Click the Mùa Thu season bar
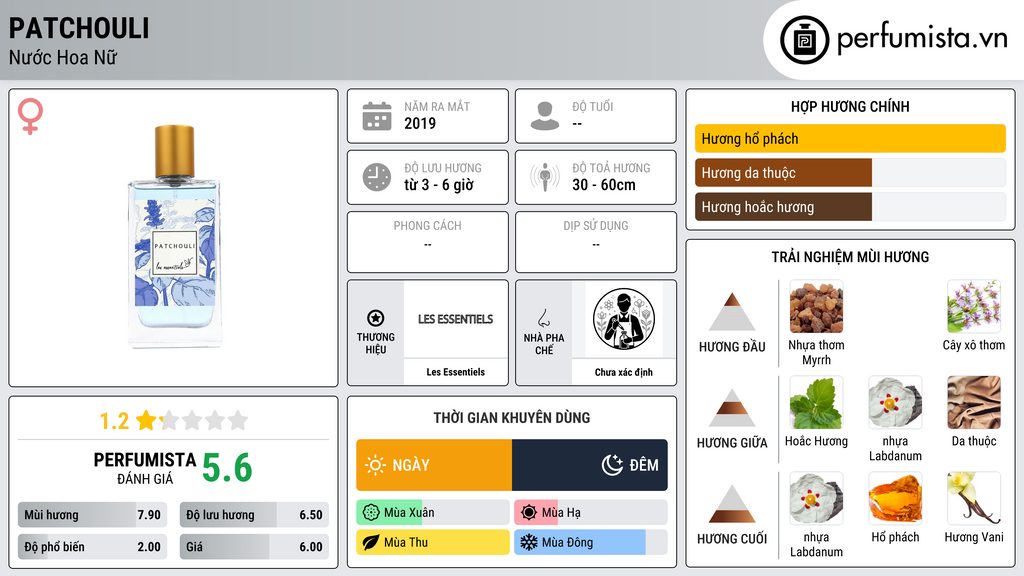This screenshot has width=1024, height=576. 433,542
